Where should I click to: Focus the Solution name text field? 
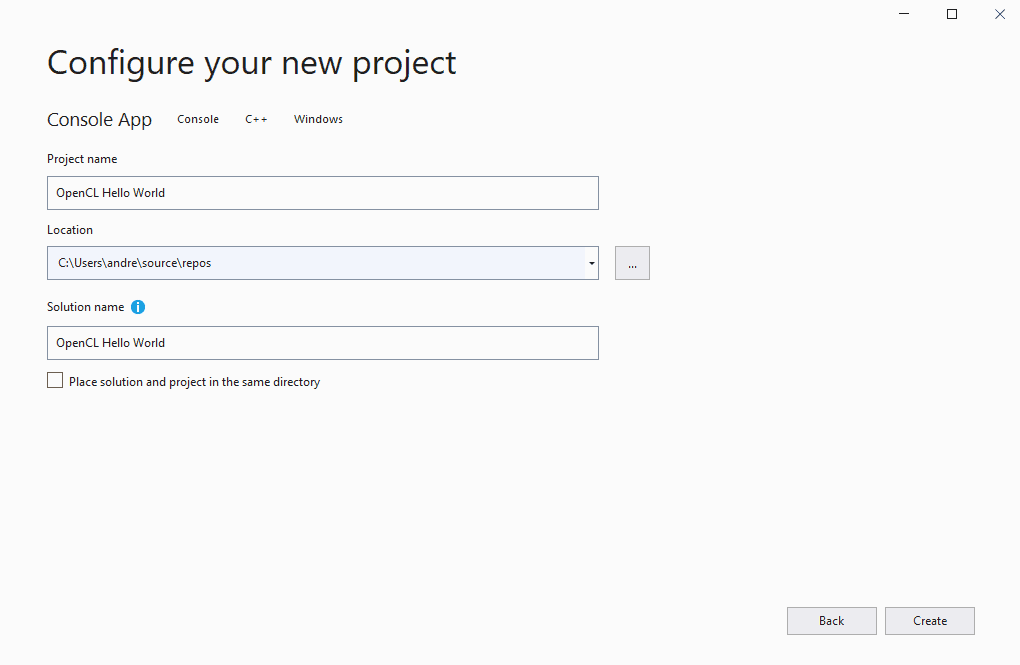point(323,343)
